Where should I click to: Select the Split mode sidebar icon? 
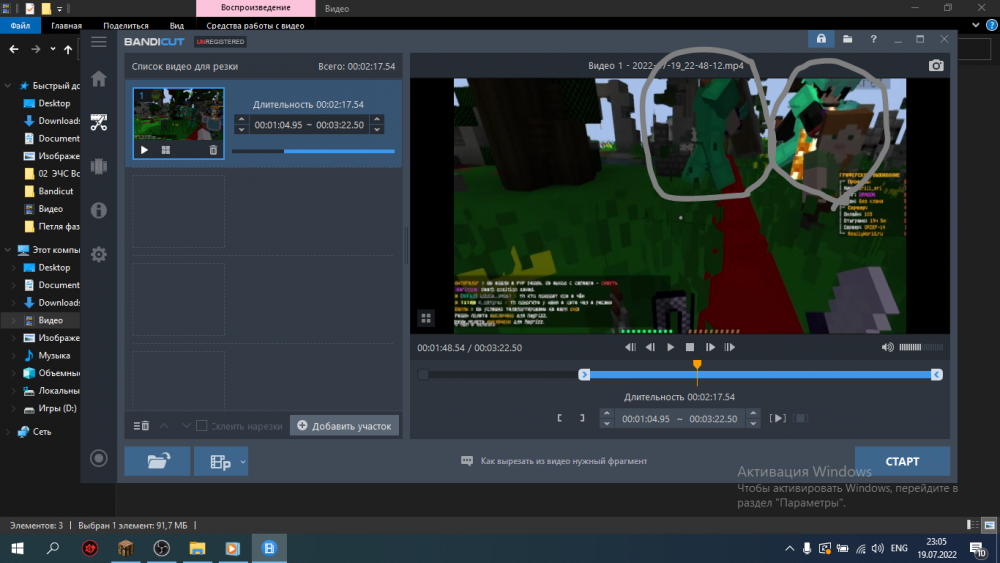click(x=98, y=166)
